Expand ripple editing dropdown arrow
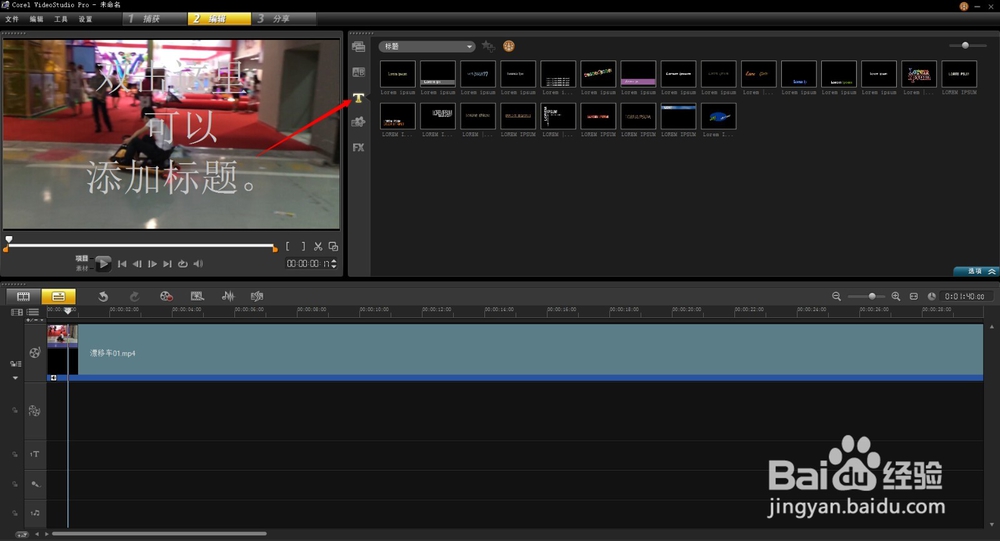Viewport: 1000px width, 541px height. coord(15,378)
